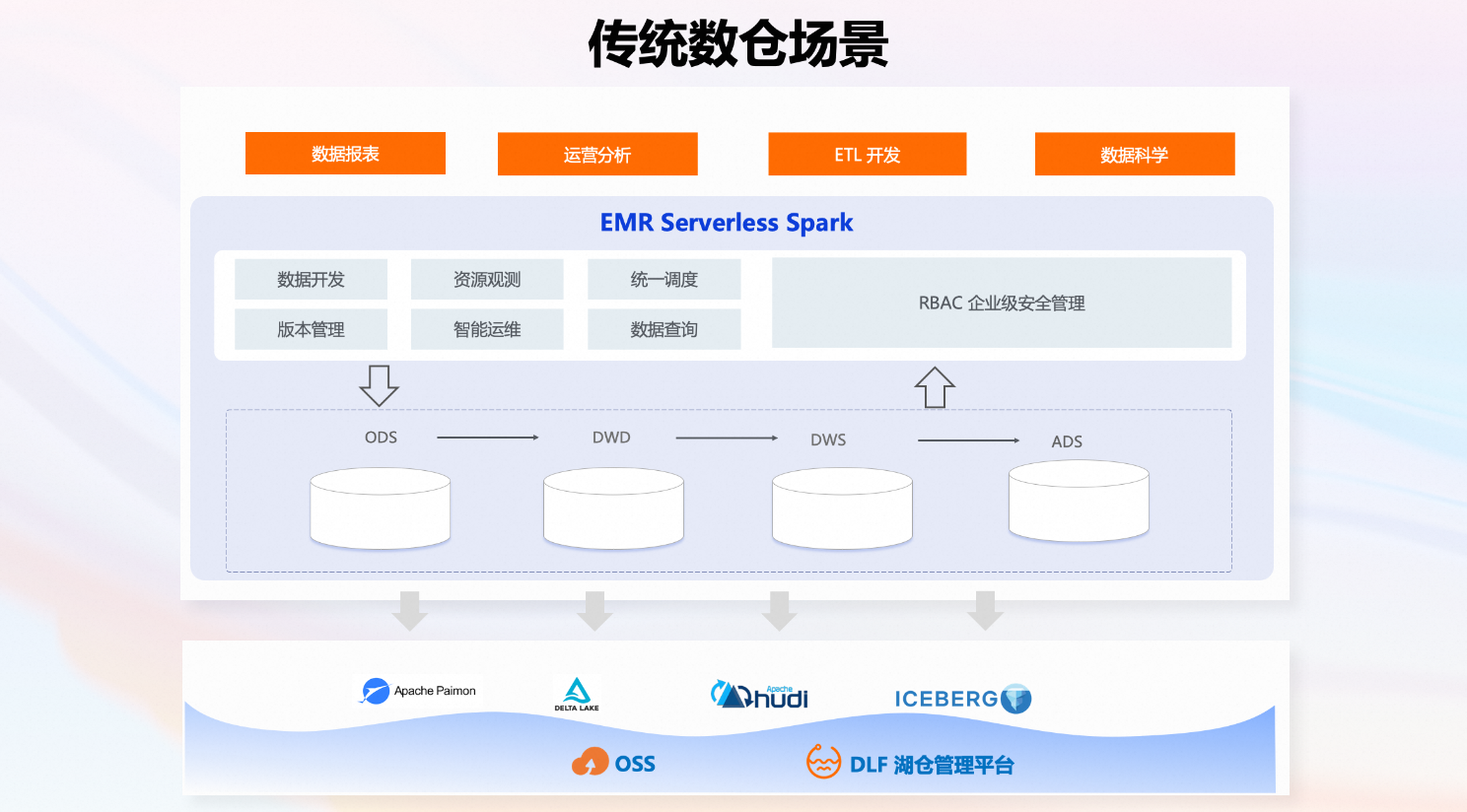
Task: Click the 智能运维 module
Action: click(x=487, y=329)
